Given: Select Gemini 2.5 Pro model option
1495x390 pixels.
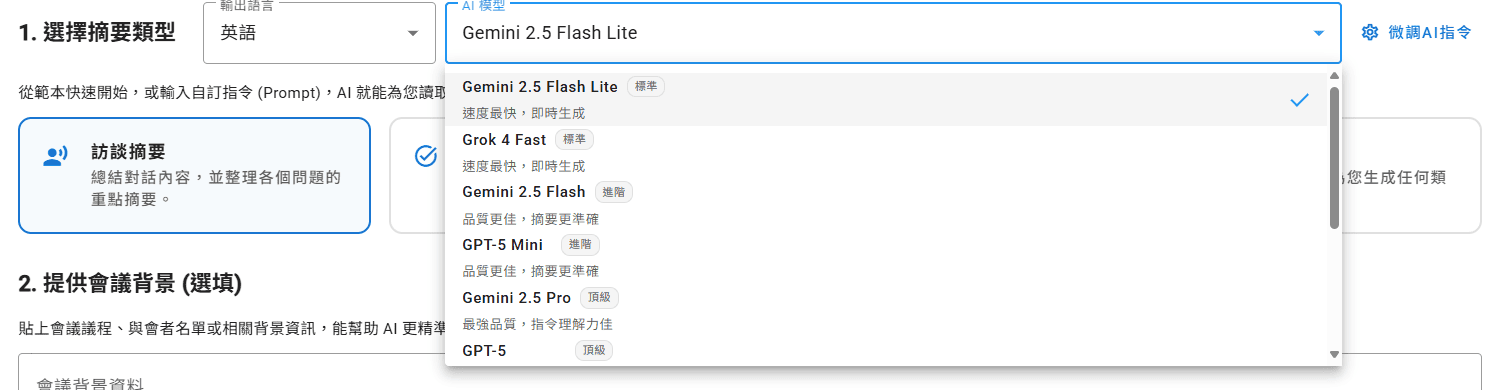Looking at the screenshot, I should coord(886,311).
